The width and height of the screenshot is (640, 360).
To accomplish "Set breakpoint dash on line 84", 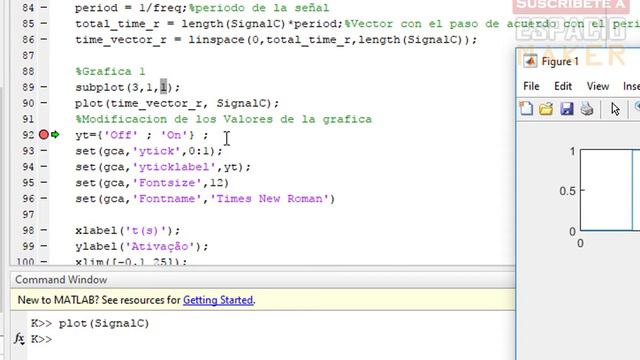I will click(x=44, y=8).
